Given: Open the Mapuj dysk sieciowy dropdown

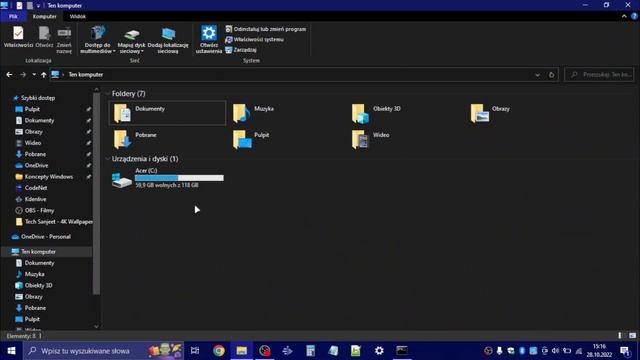Looking at the screenshot, I should coord(131,40).
